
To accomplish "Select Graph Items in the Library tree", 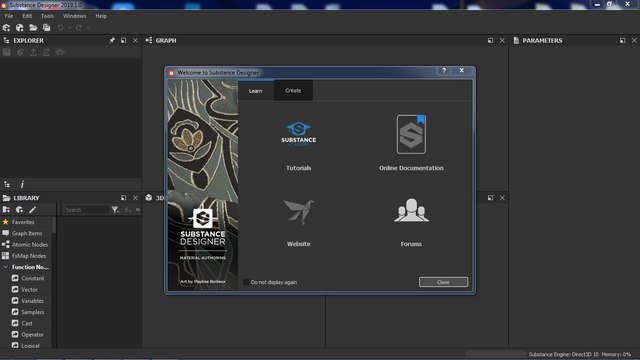I will (x=27, y=233).
